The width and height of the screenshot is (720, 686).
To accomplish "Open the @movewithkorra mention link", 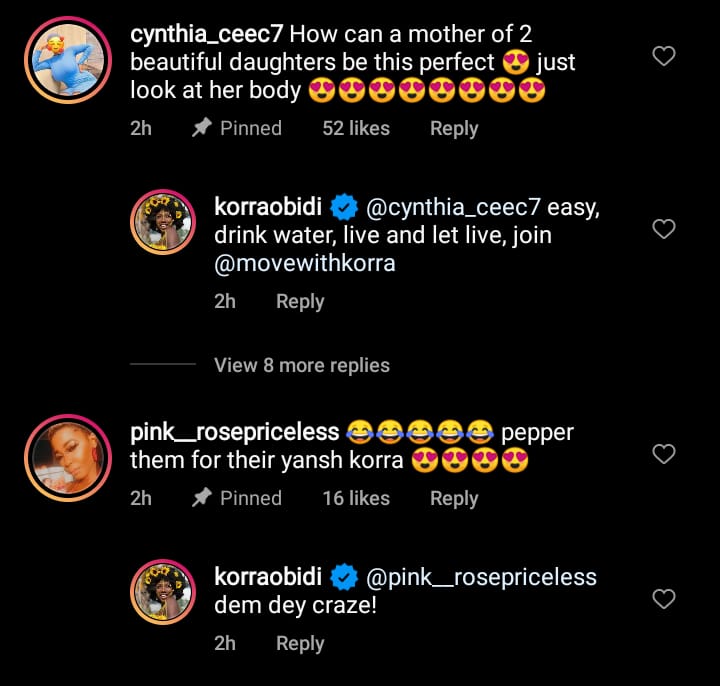I will 304,264.
